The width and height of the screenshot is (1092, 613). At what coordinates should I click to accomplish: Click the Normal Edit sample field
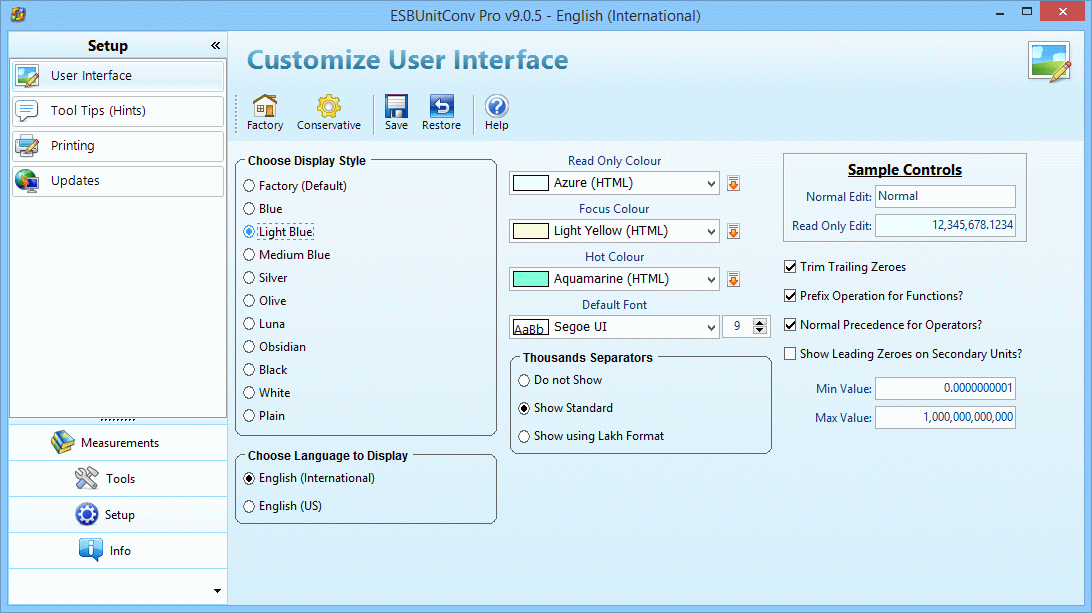945,196
